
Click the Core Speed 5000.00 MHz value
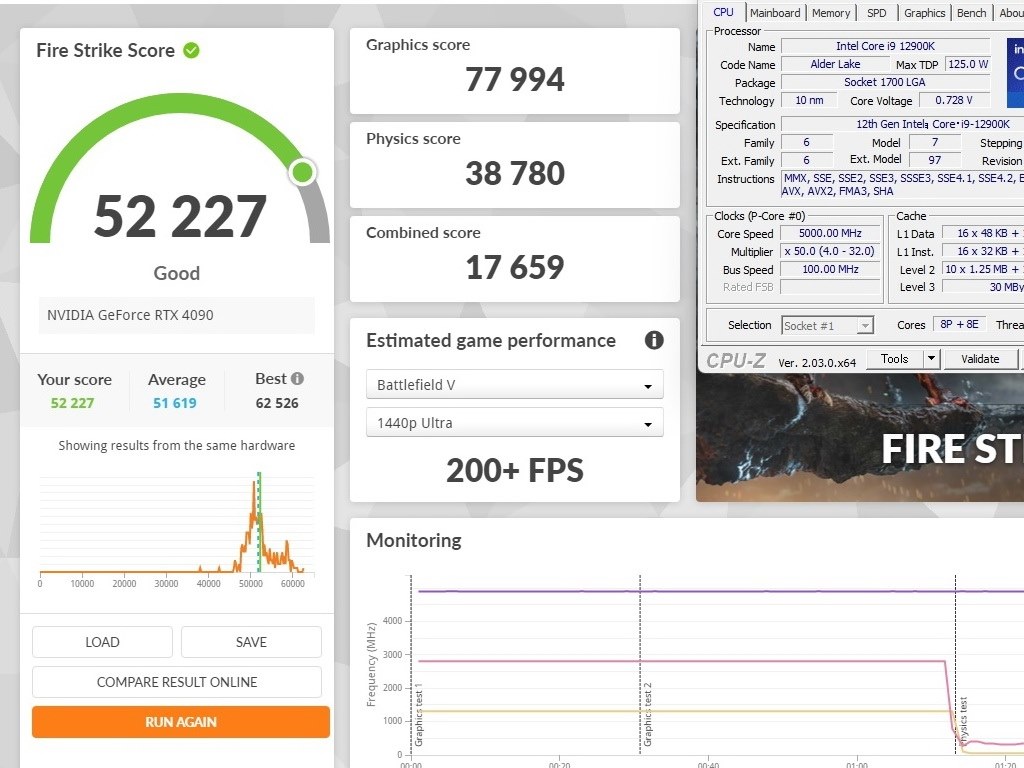click(x=830, y=233)
